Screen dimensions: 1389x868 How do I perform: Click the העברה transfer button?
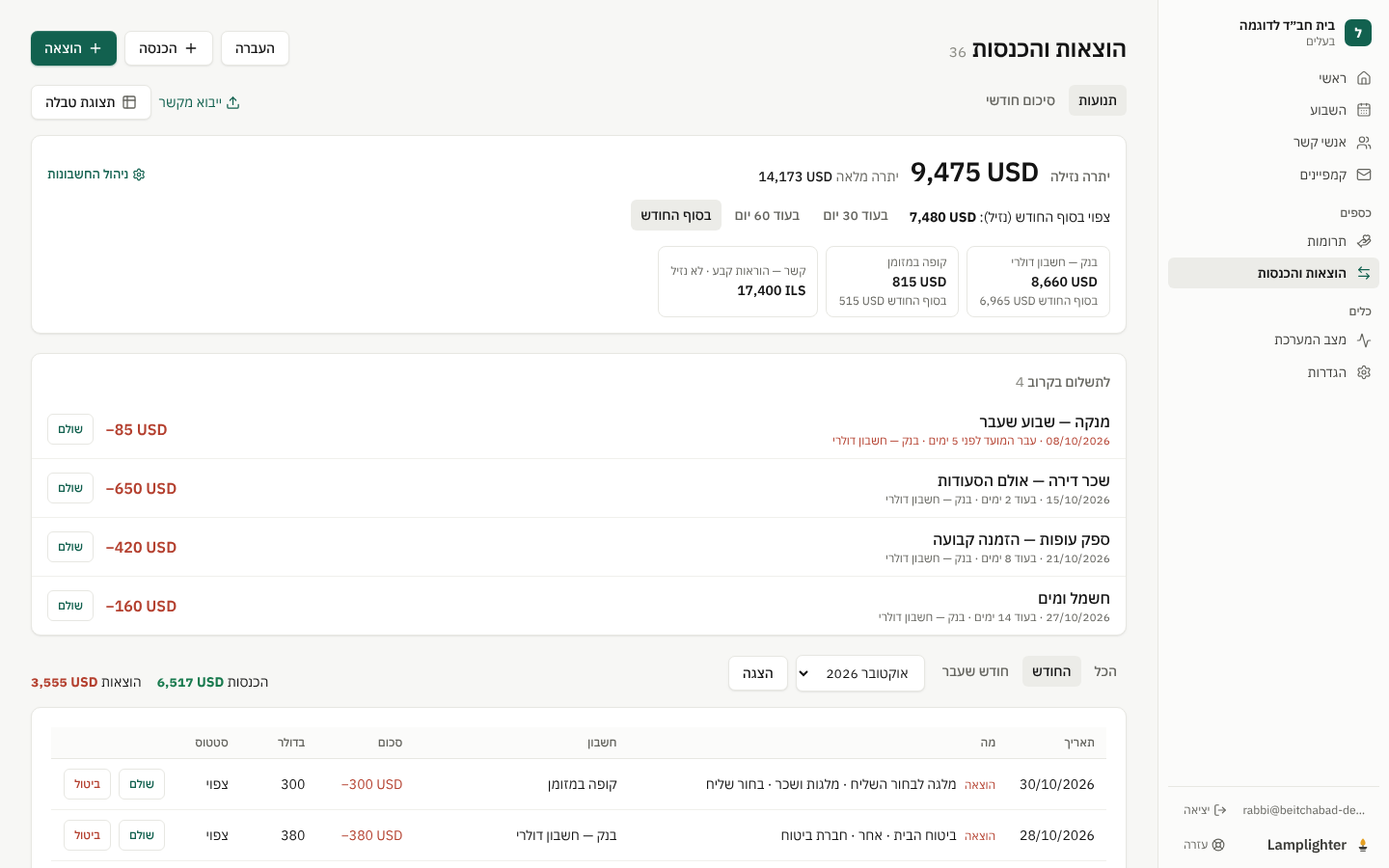coord(255,48)
